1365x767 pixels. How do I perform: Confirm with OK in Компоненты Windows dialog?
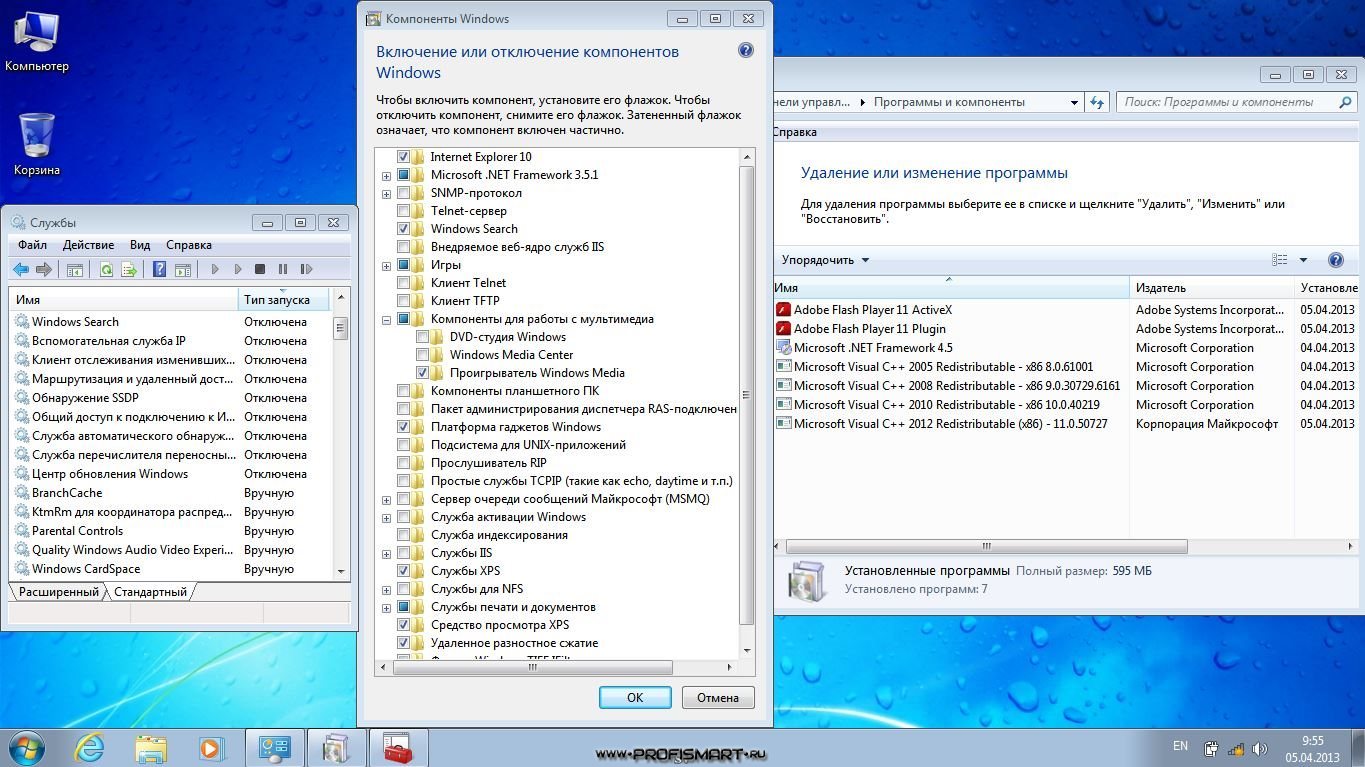point(635,698)
